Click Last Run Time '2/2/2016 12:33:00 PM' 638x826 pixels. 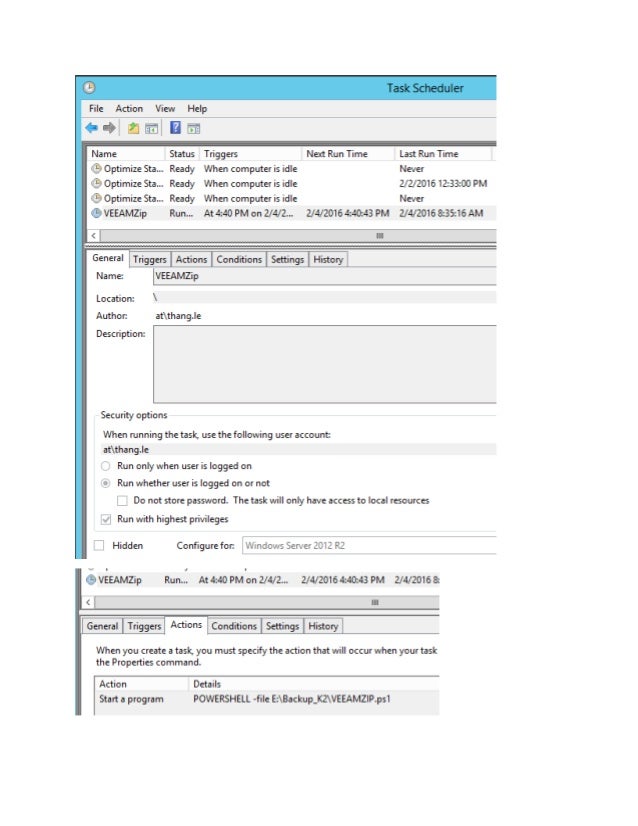(x=443, y=183)
